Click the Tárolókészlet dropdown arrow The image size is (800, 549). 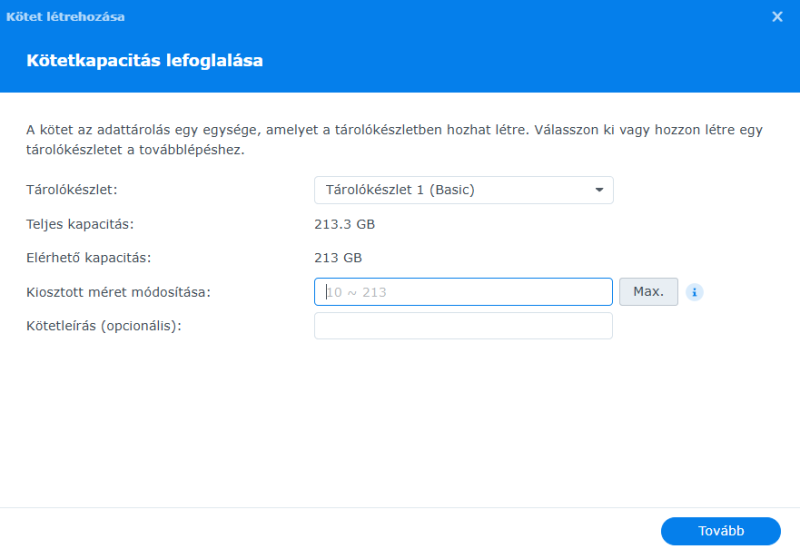coord(599,190)
